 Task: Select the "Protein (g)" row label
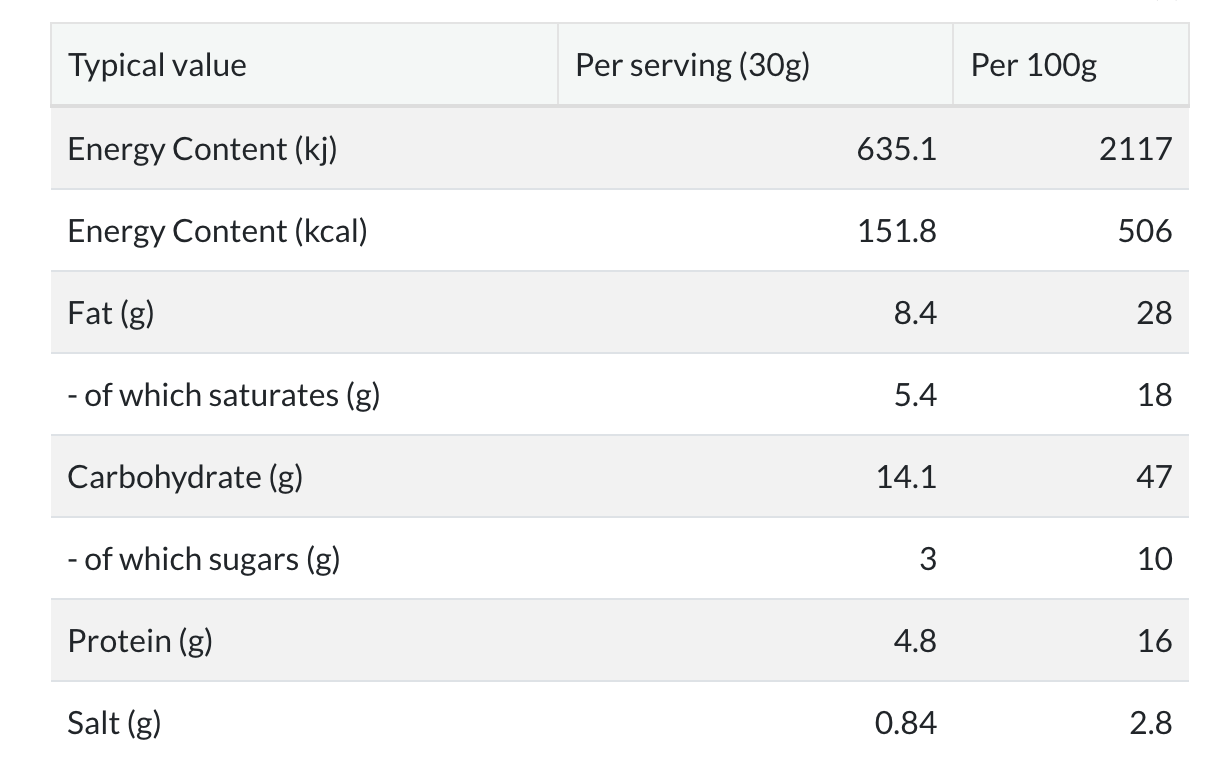(140, 641)
